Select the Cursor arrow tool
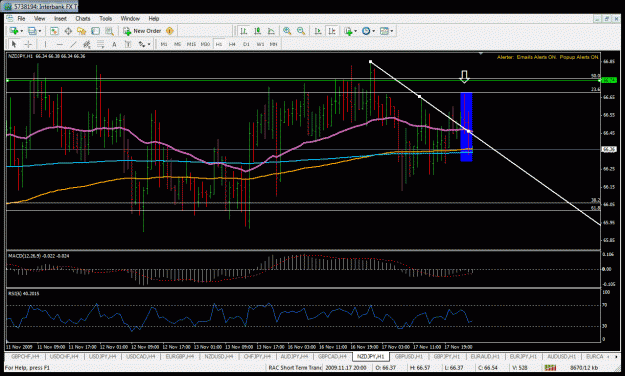Image resolution: width=625 pixels, height=376 pixels. pyautogui.click(x=14, y=44)
